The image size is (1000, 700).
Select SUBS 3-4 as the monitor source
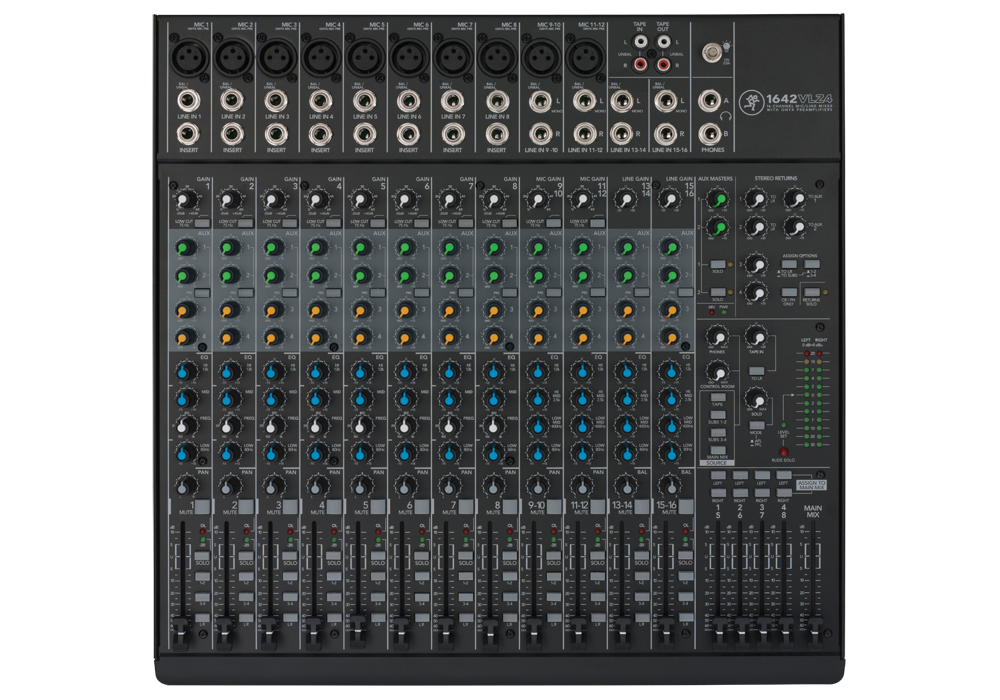click(717, 433)
